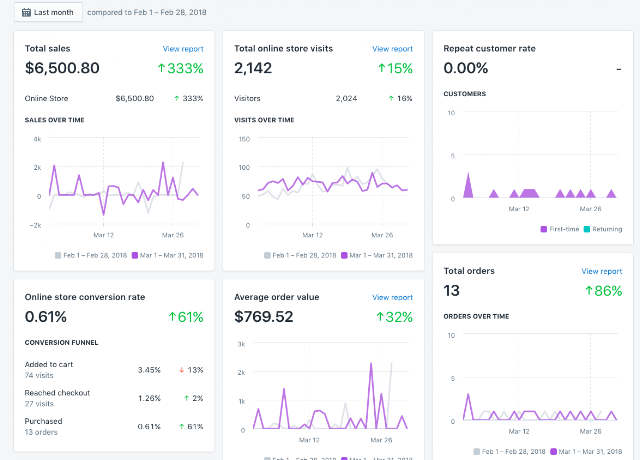Click purple Mar legend swatch in Visits chart

[x=344, y=256]
